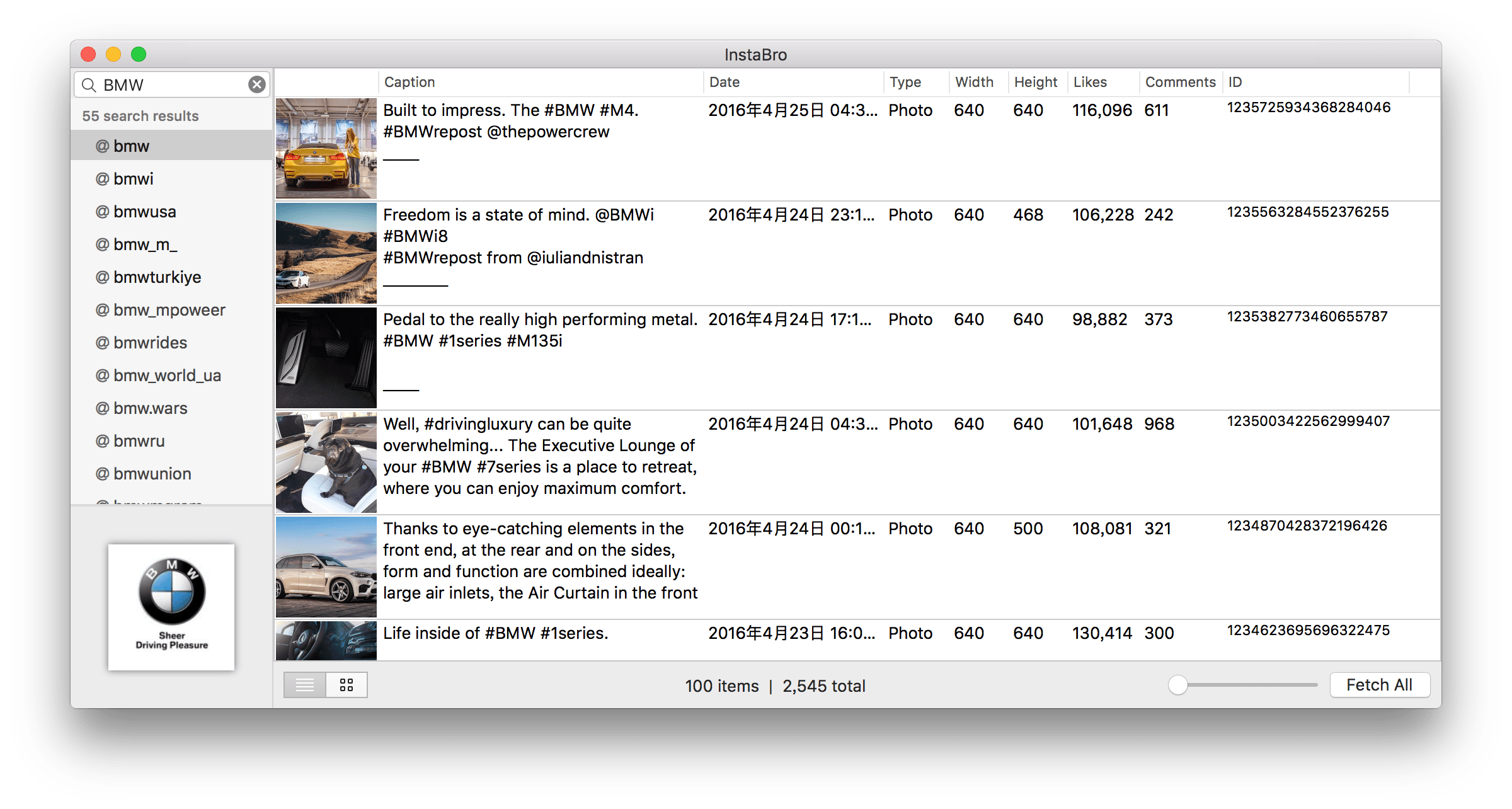Click the search magnifier icon
1512x809 pixels.
(x=89, y=85)
